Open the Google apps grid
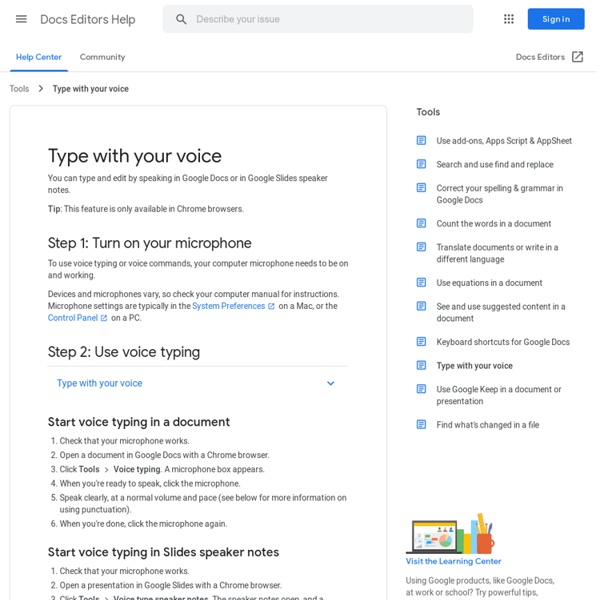The image size is (600, 600). click(509, 19)
